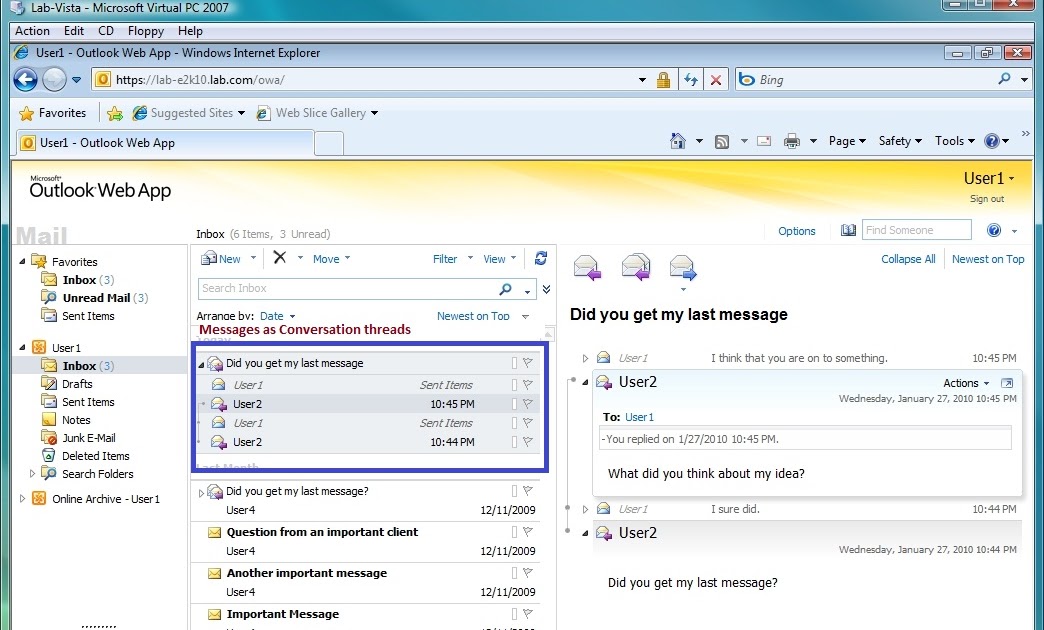Flag the 'Did you get my last message' conversation
Image resolution: width=1044 pixels, height=630 pixels.
point(527,363)
